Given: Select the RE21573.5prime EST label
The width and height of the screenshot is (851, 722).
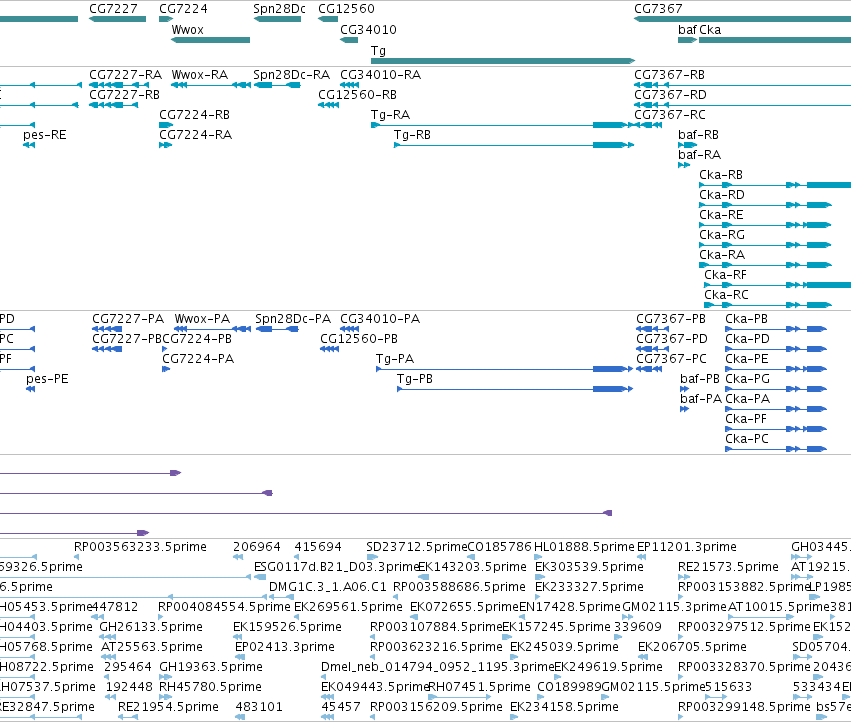Looking at the screenshot, I should tap(728, 567).
